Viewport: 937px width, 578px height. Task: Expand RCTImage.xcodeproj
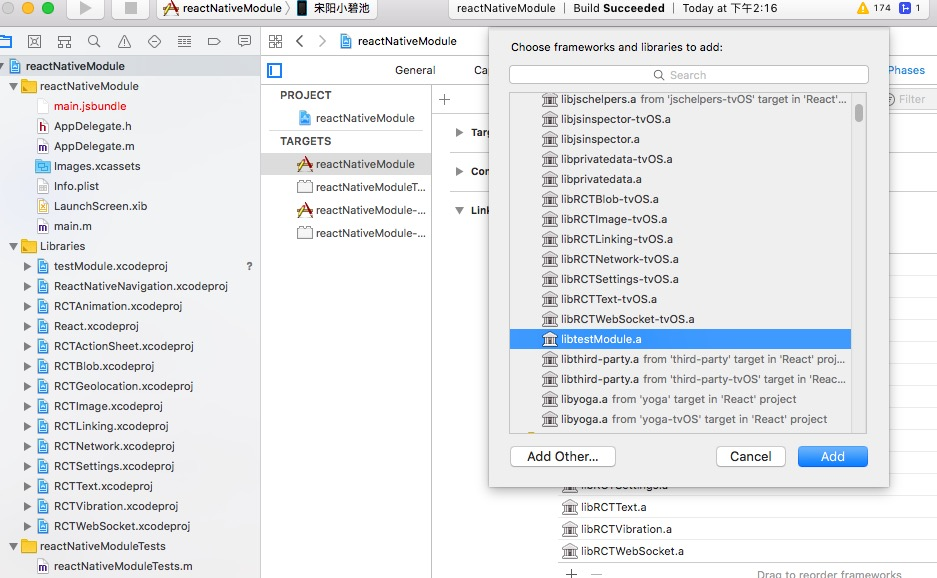point(27,406)
